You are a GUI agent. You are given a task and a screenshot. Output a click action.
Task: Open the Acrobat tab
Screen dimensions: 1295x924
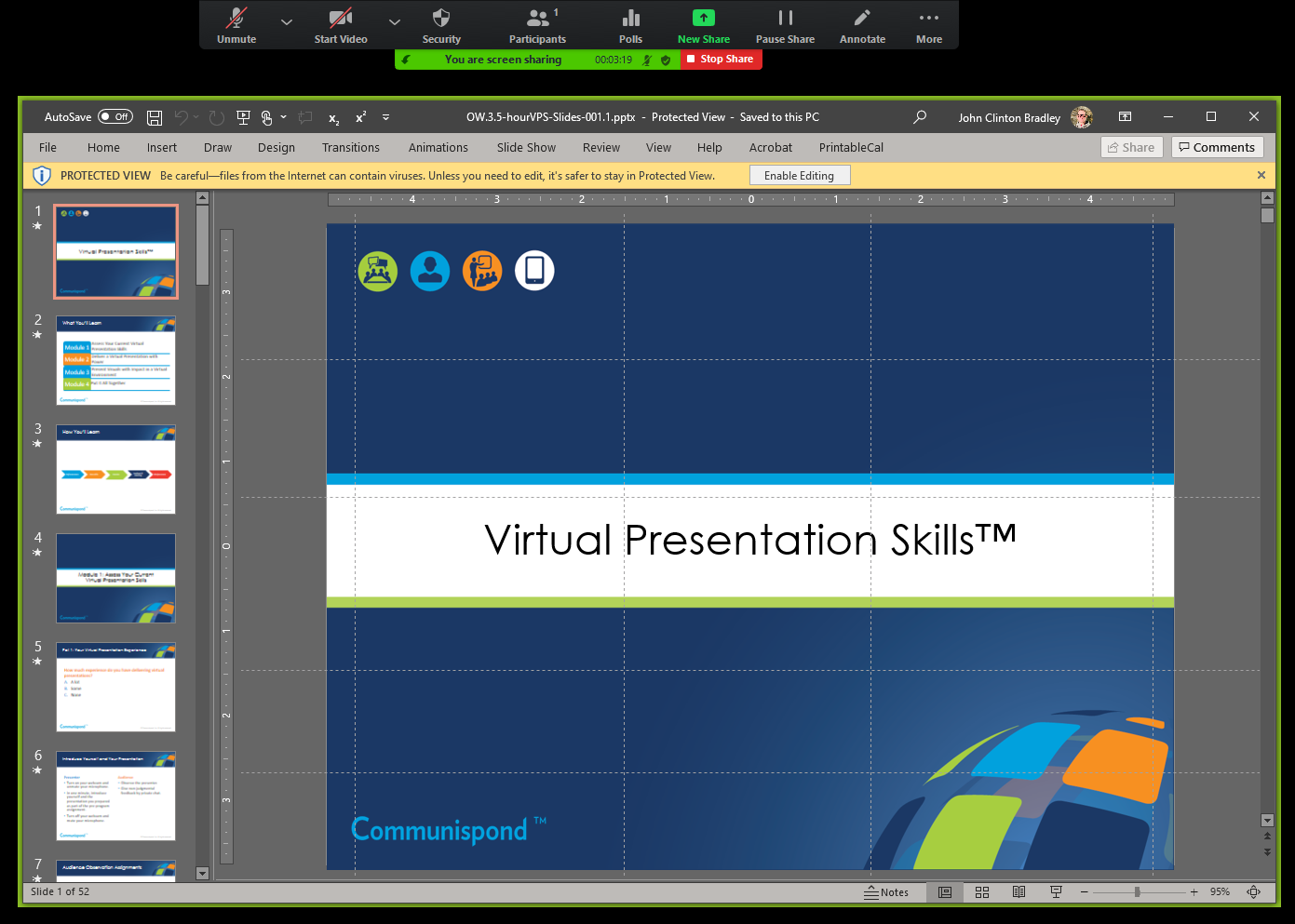click(x=771, y=148)
